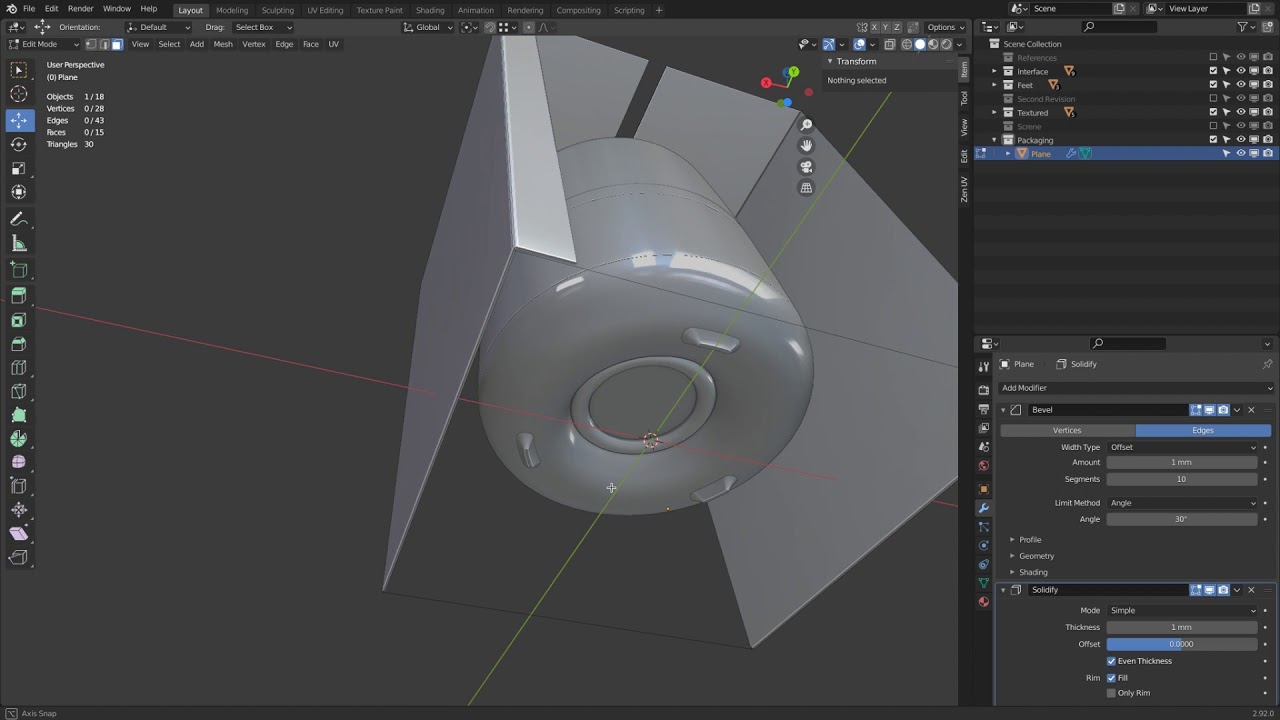Activate the 3D Cursor tool
Viewport: 1280px width, 720px height.
coord(18,94)
